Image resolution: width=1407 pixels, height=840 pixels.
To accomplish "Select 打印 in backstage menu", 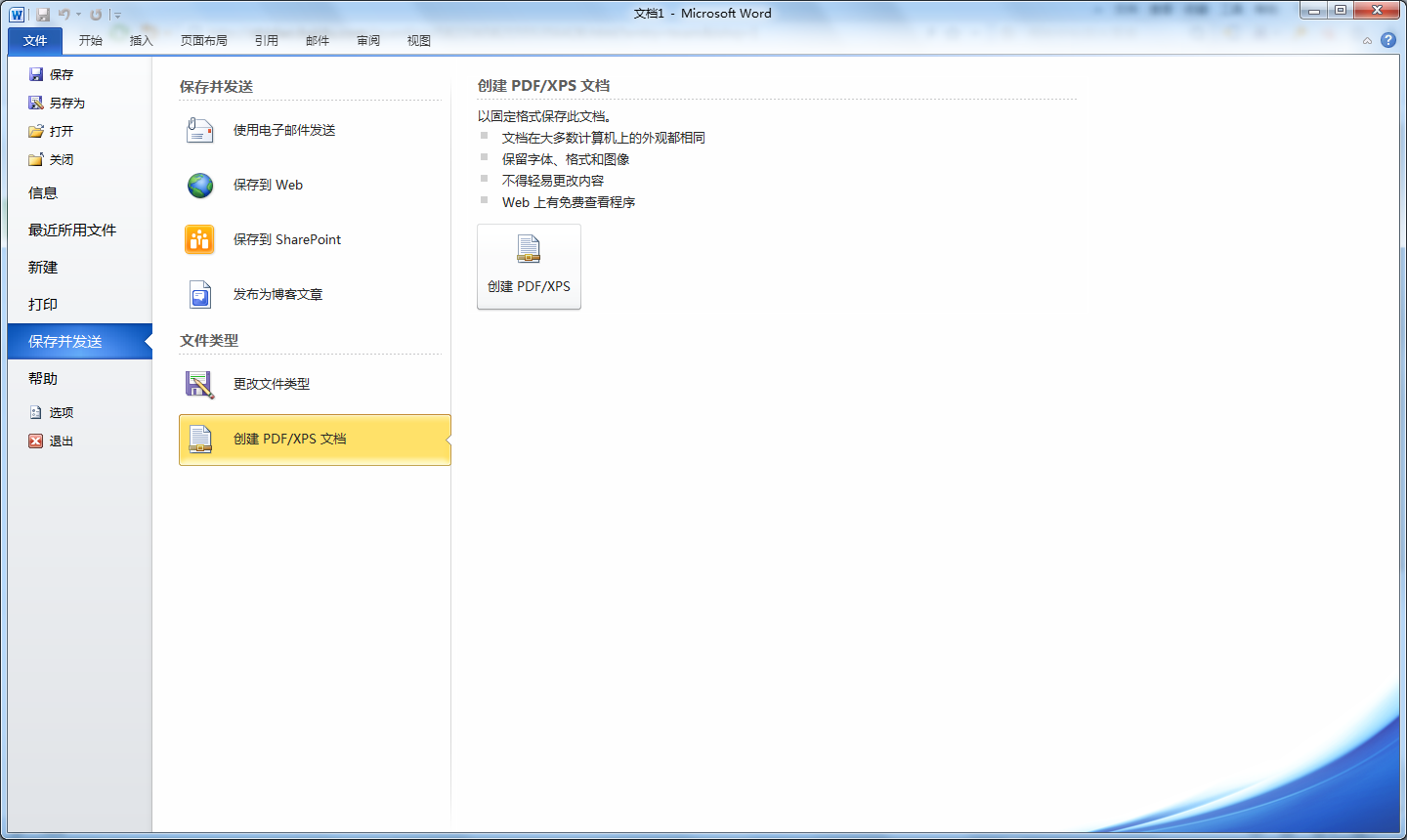I will (80, 304).
